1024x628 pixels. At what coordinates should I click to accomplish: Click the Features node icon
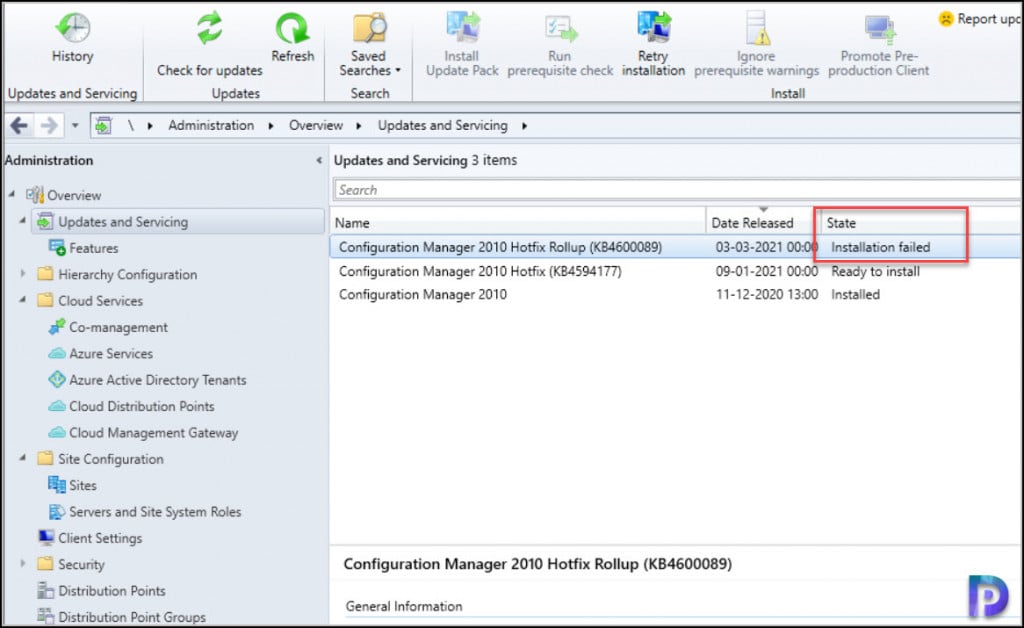coord(57,248)
